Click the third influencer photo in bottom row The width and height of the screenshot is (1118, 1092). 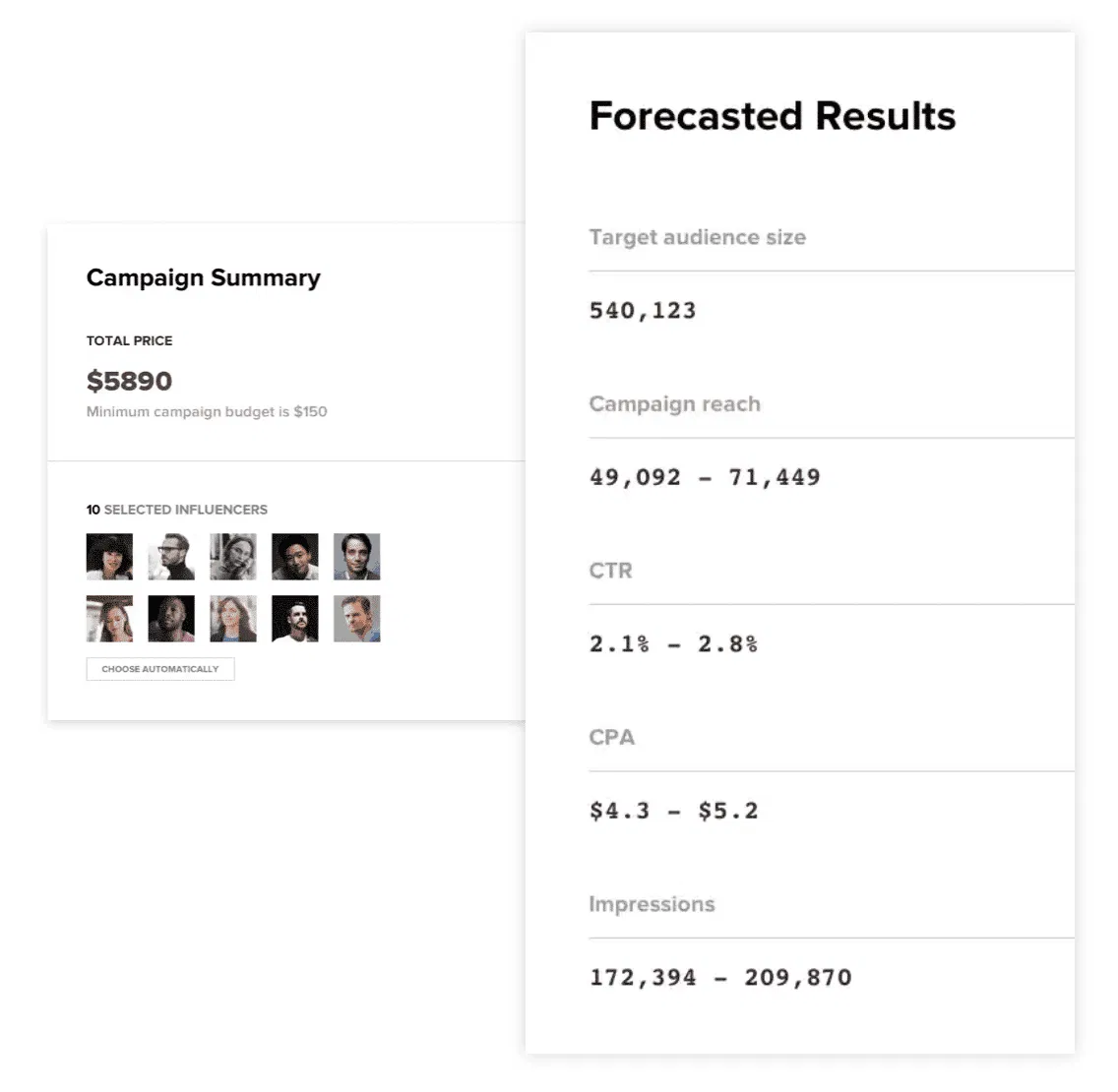[x=233, y=619]
